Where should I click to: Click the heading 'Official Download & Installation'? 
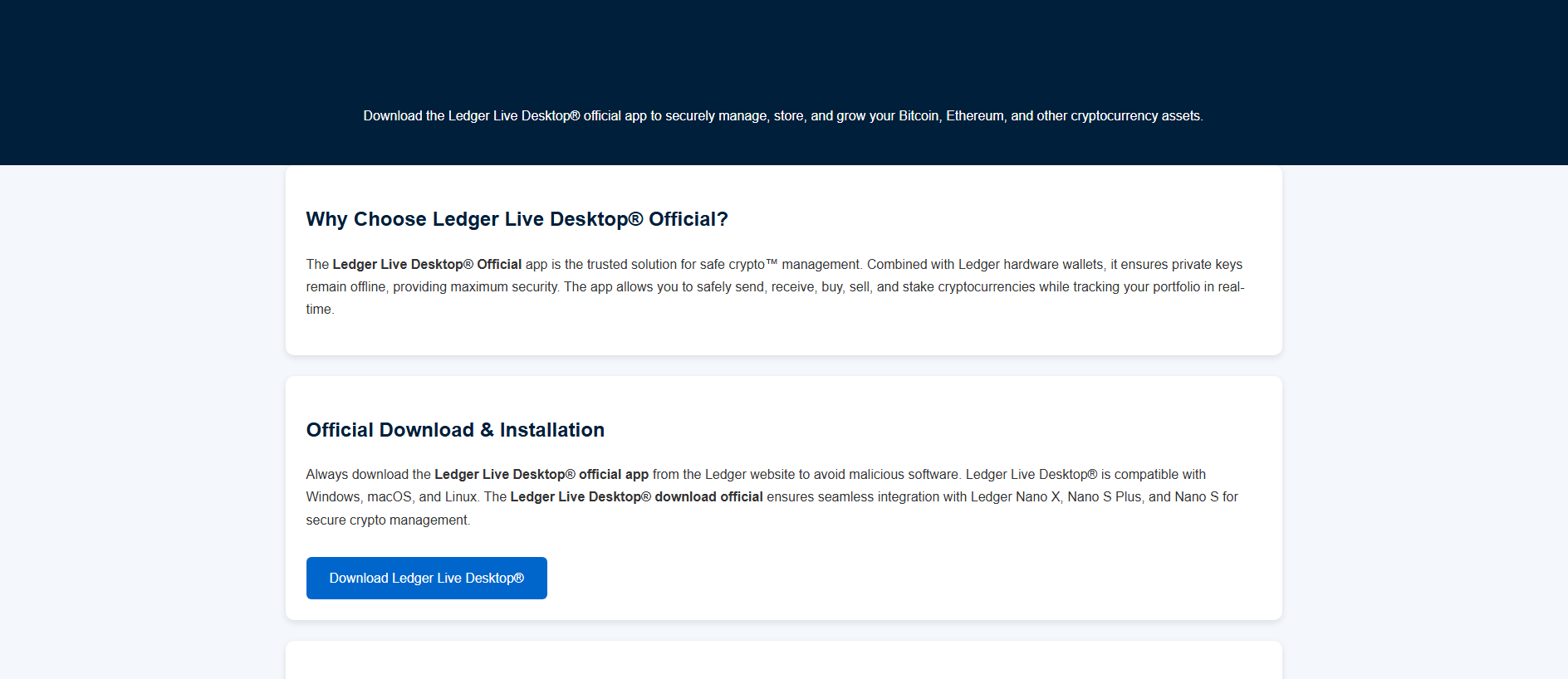coord(455,430)
